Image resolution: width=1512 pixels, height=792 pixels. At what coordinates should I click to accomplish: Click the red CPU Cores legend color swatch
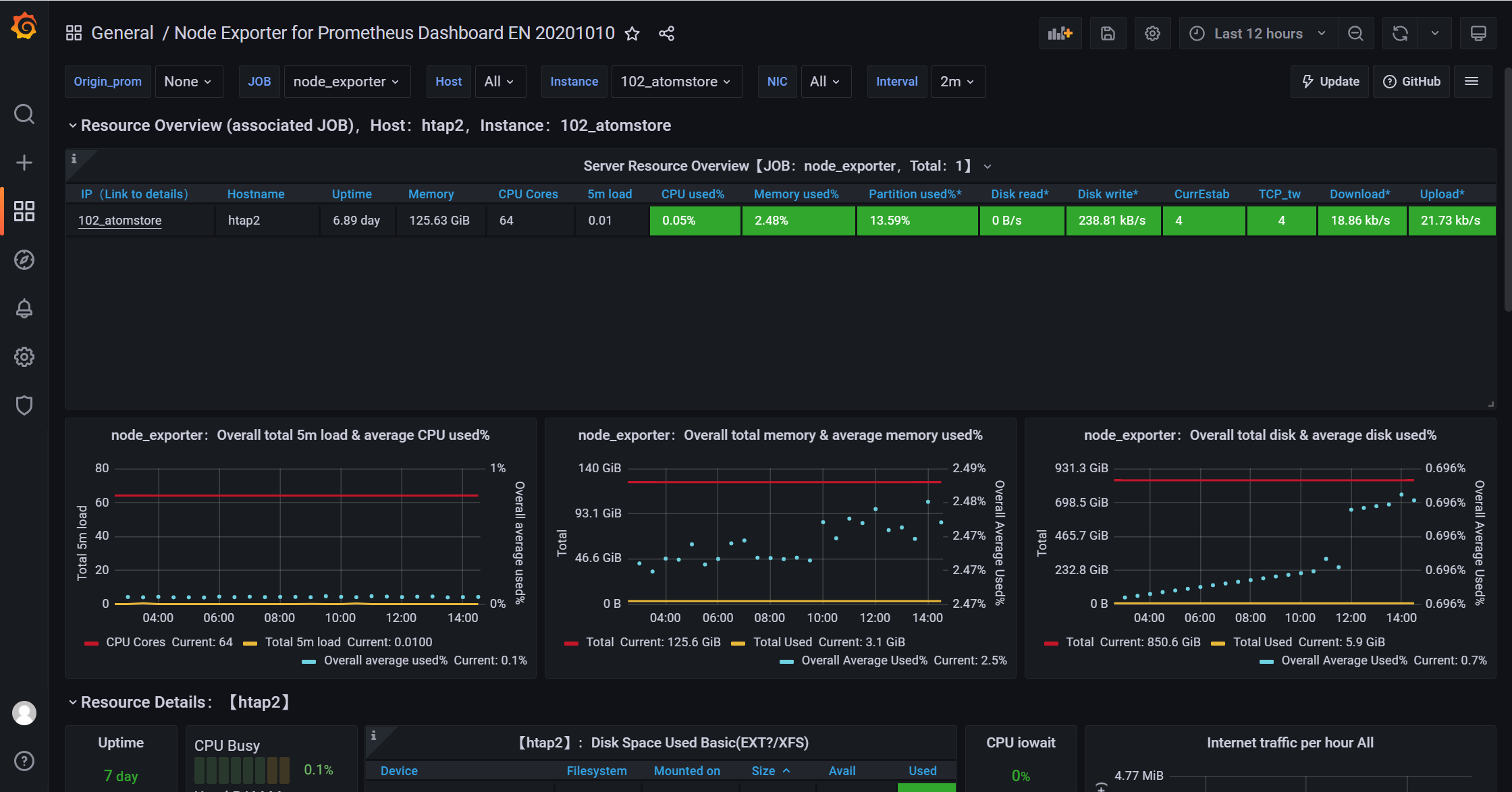point(92,643)
